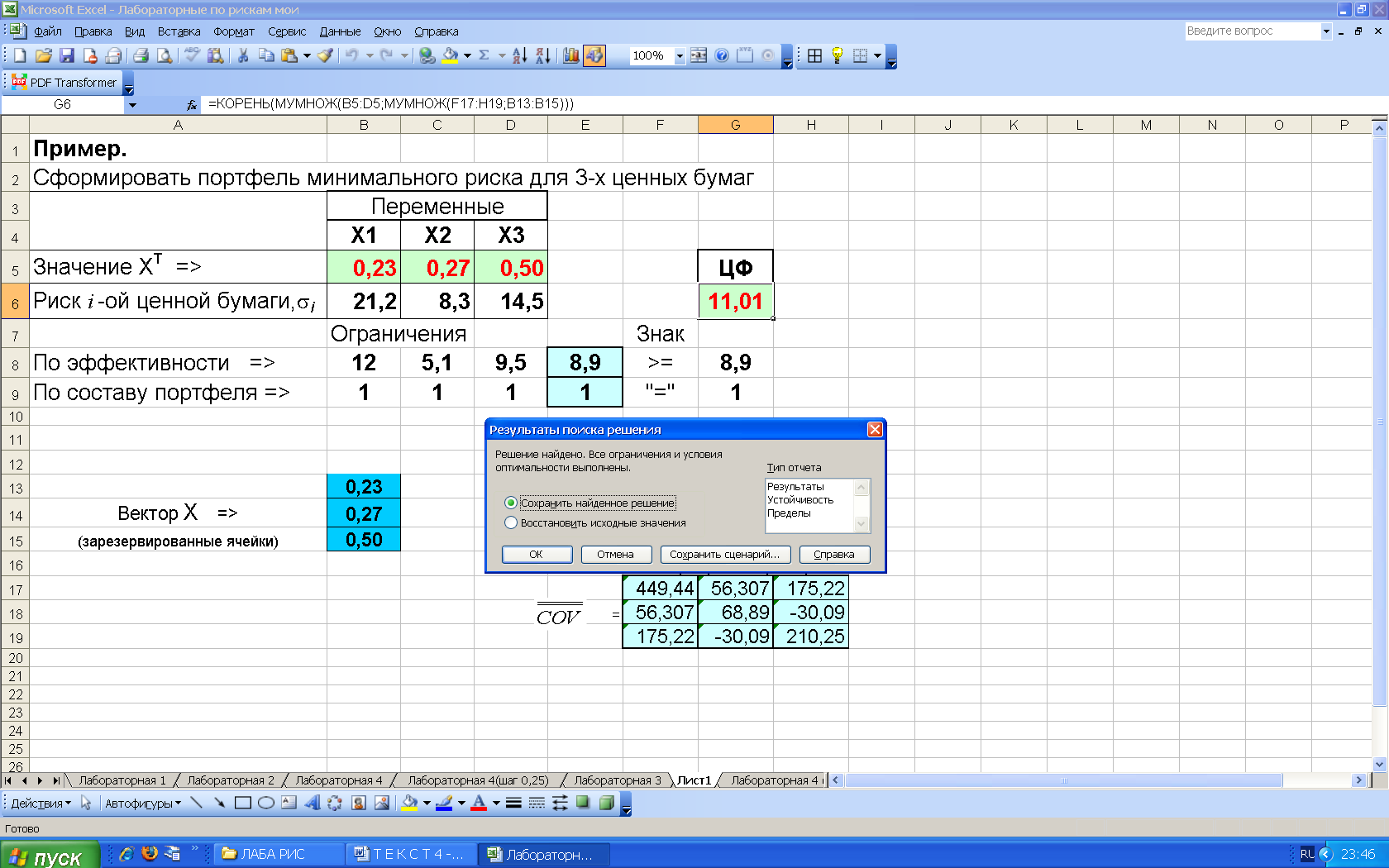Viewport: 1389px width, 868px height.
Task: Cut selection with the scissors icon
Action: (243, 55)
